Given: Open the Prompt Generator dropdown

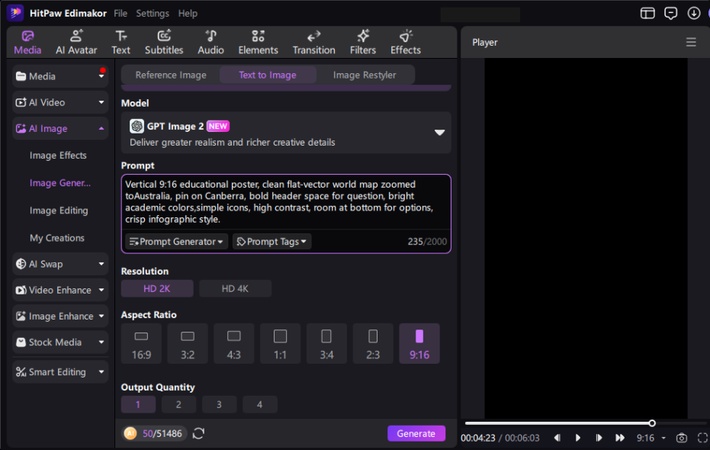Looking at the screenshot, I should tap(176, 242).
